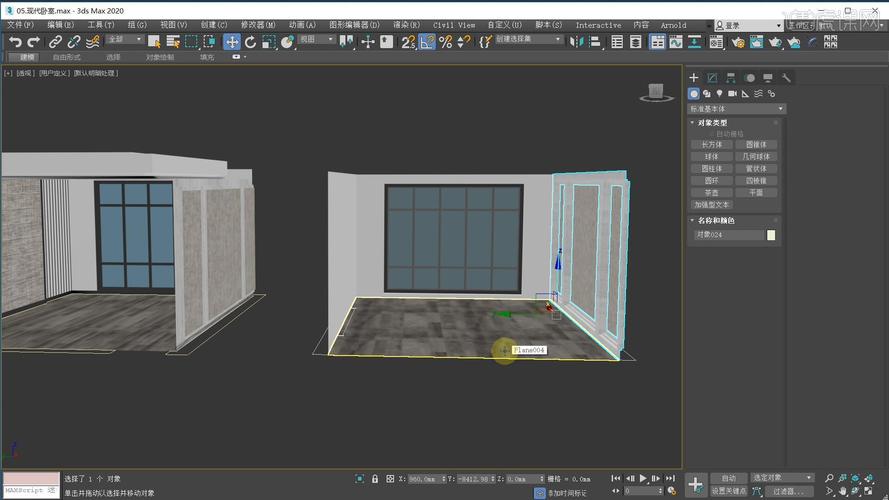Open the Modify panel tab icon
Image resolution: width=889 pixels, height=500 pixels.
click(712, 78)
